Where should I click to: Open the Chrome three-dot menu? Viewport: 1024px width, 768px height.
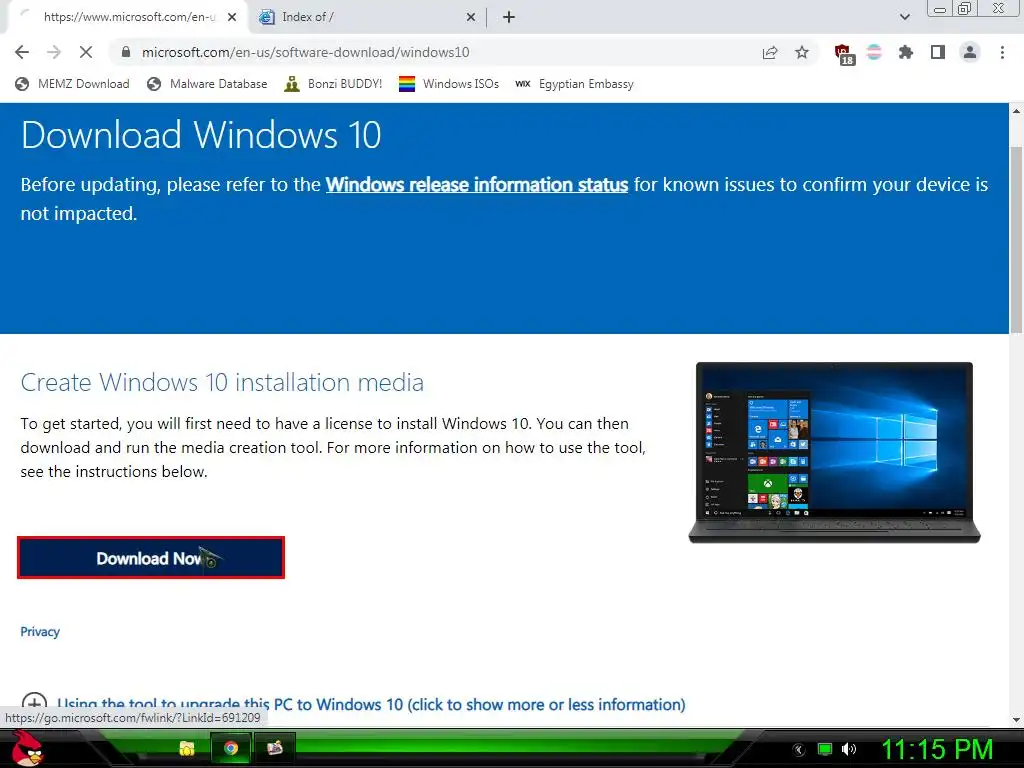(1002, 52)
